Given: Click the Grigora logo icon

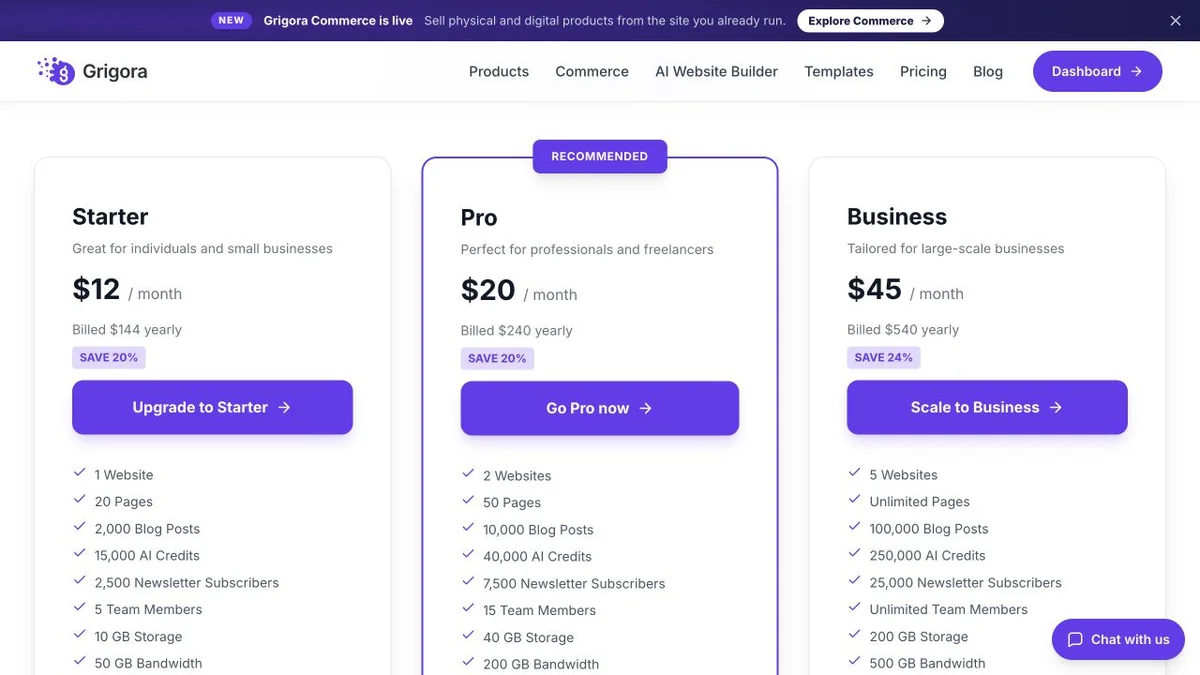Looking at the screenshot, I should click(56, 71).
